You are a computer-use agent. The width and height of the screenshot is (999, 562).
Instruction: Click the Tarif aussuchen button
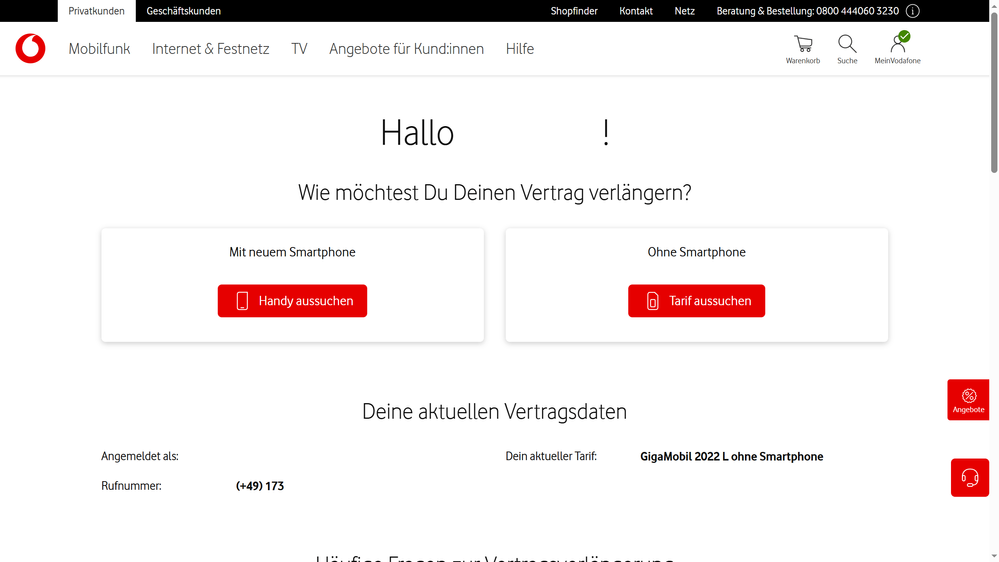click(x=696, y=301)
